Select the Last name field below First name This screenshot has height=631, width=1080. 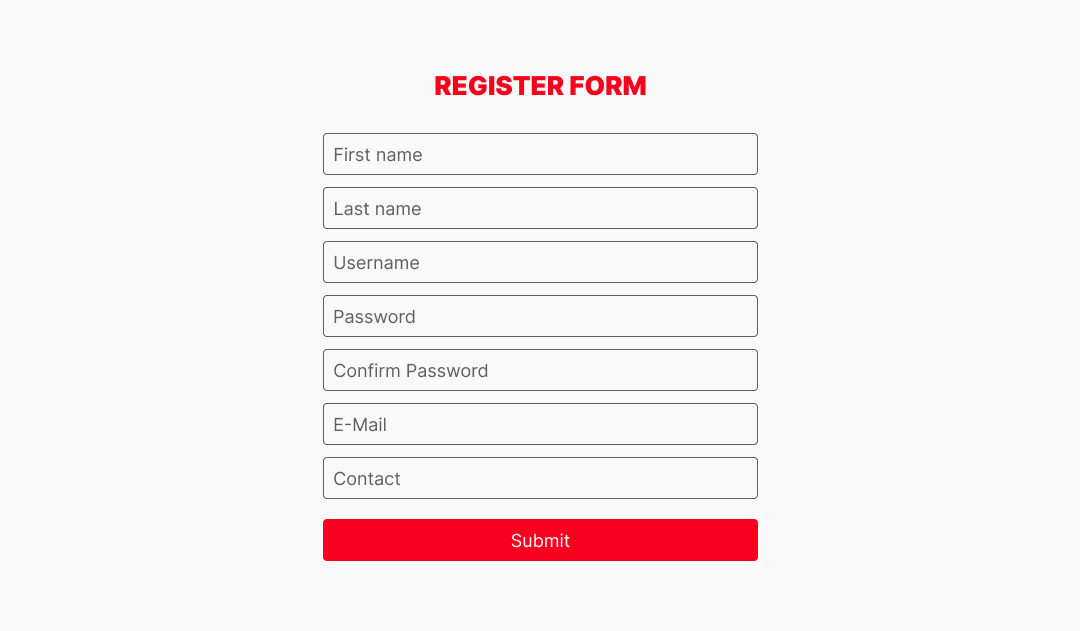click(x=540, y=208)
